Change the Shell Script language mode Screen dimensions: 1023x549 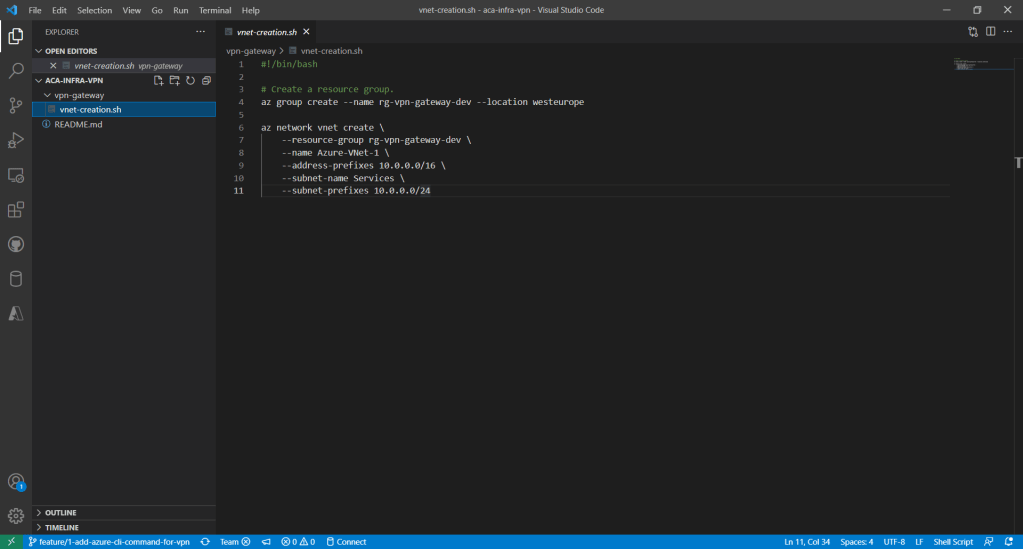952,542
